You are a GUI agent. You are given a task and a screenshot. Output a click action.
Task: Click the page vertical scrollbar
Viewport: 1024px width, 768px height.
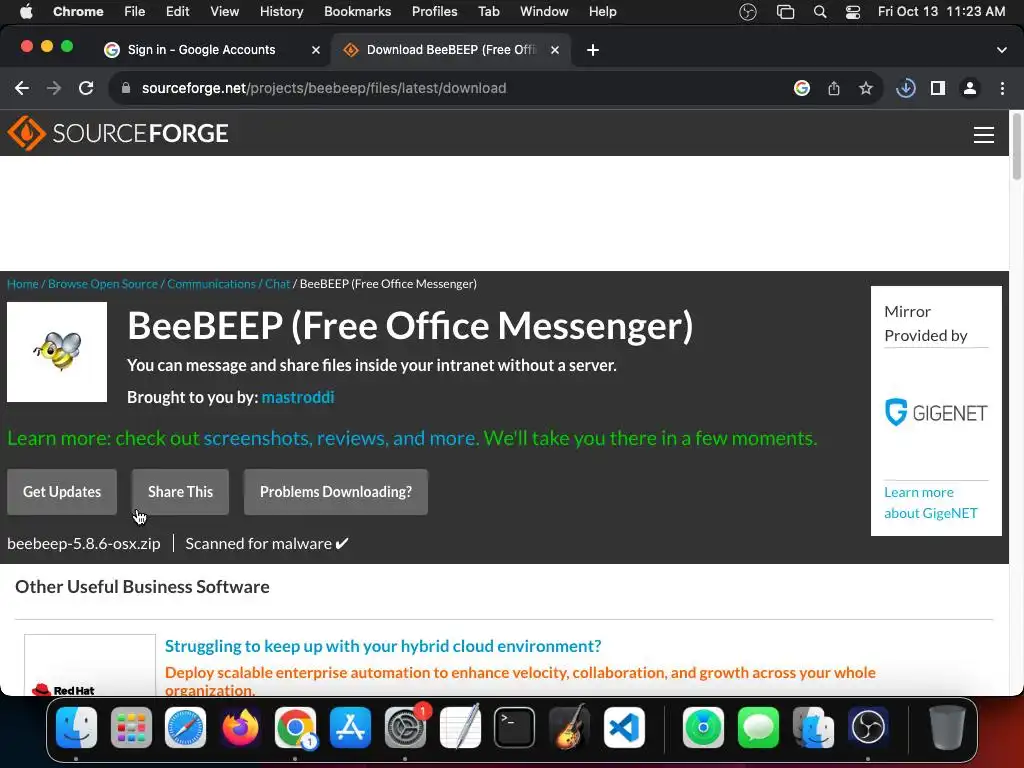[x=1016, y=145]
